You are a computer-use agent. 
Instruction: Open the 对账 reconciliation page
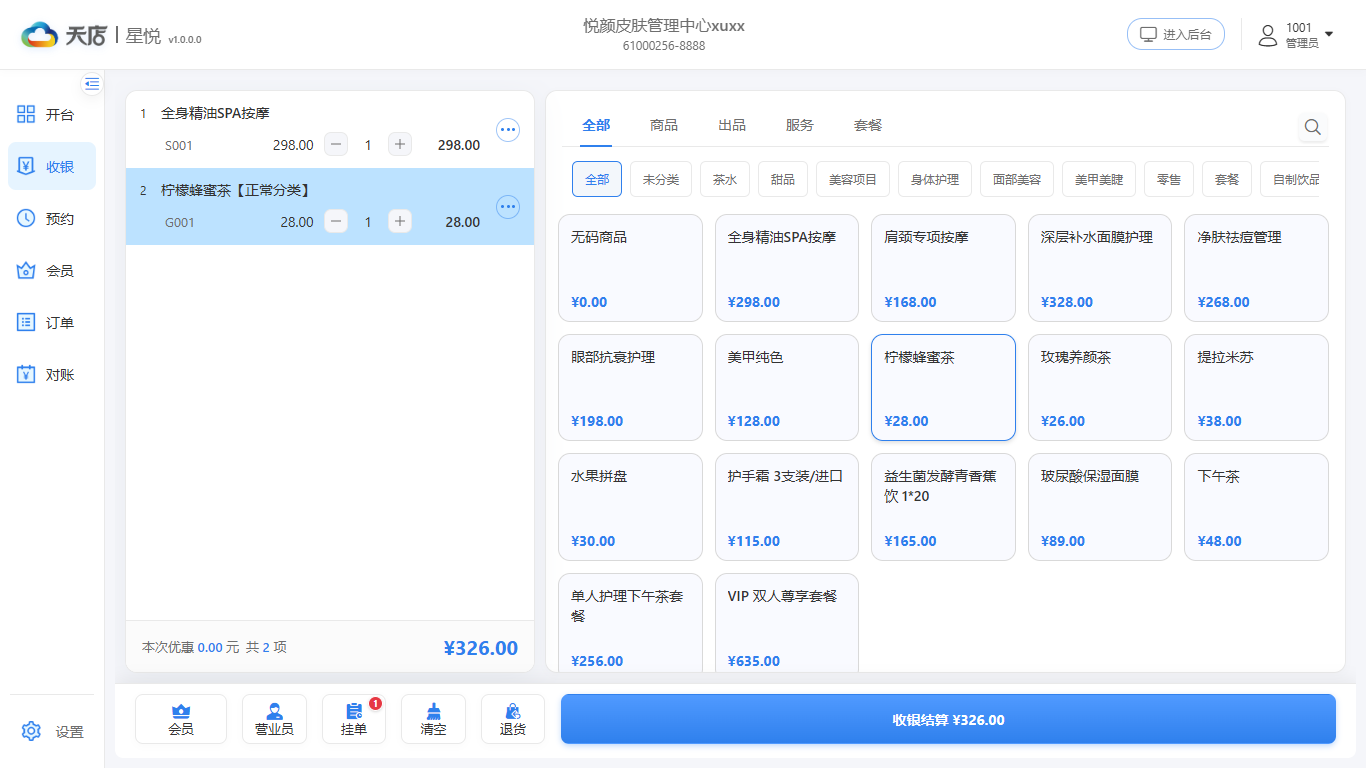pyautogui.click(x=52, y=375)
